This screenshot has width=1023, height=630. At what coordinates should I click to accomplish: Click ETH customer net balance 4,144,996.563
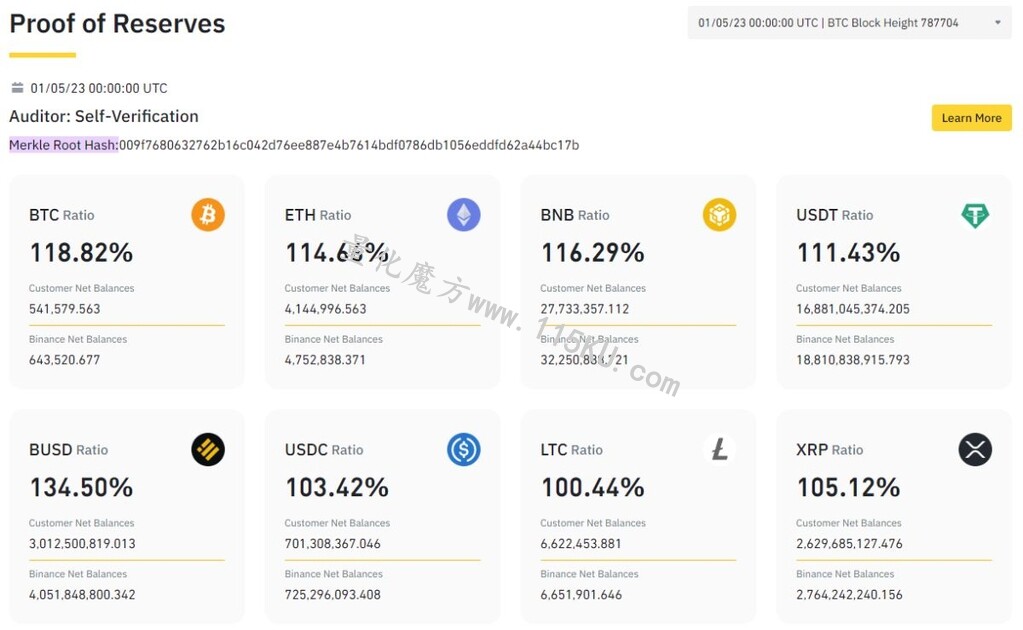click(x=326, y=309)
